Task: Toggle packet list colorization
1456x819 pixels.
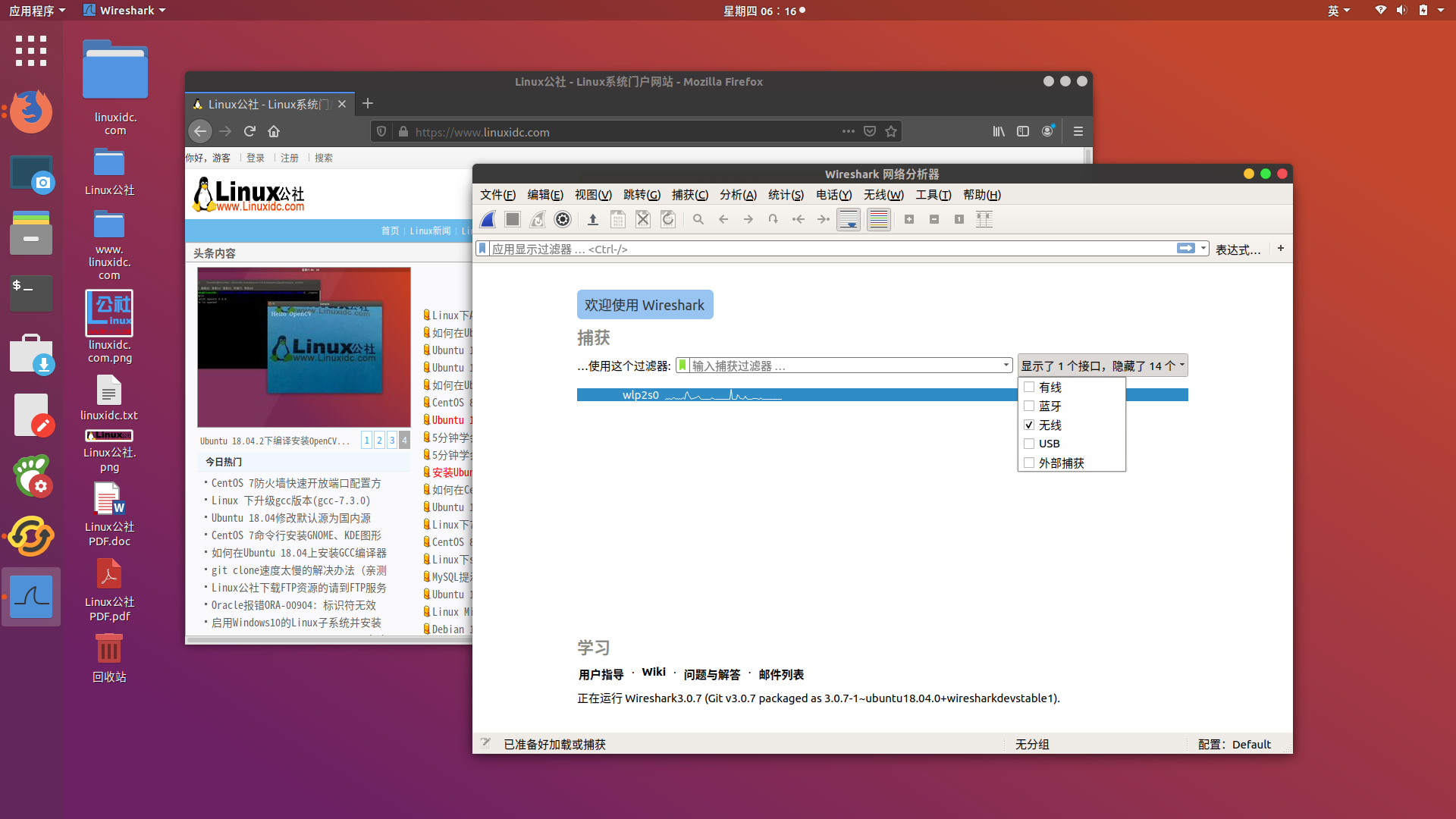Action: (x=878, y=219)
